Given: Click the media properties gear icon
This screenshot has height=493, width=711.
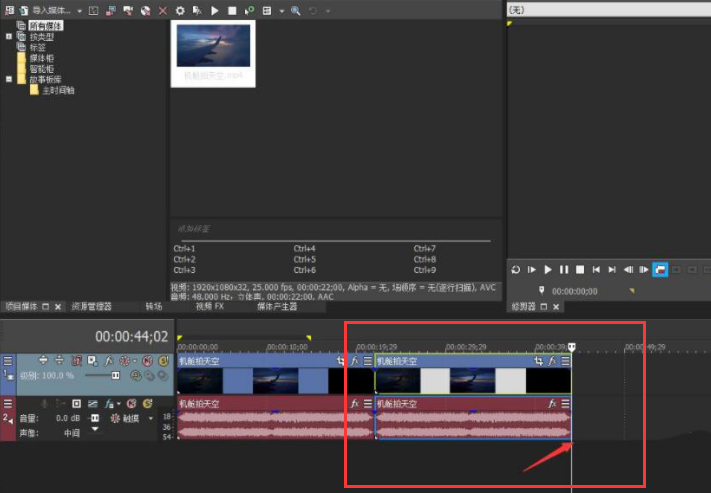Looking at the screenshot, I should [179, 10].
